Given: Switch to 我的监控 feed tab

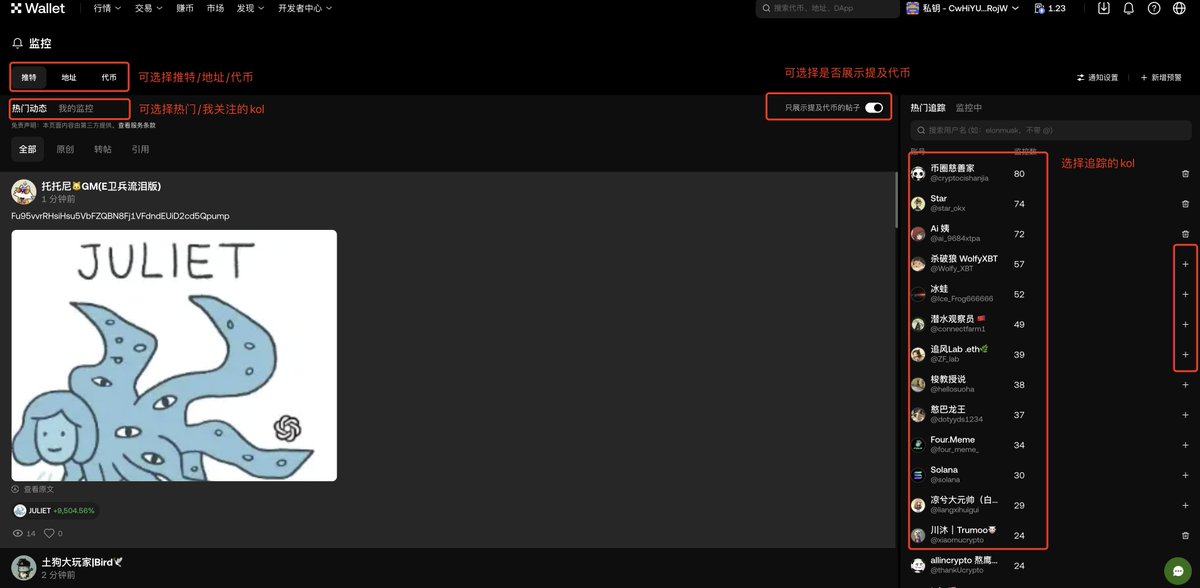Looking at the screenshot, I should [76, 108].
